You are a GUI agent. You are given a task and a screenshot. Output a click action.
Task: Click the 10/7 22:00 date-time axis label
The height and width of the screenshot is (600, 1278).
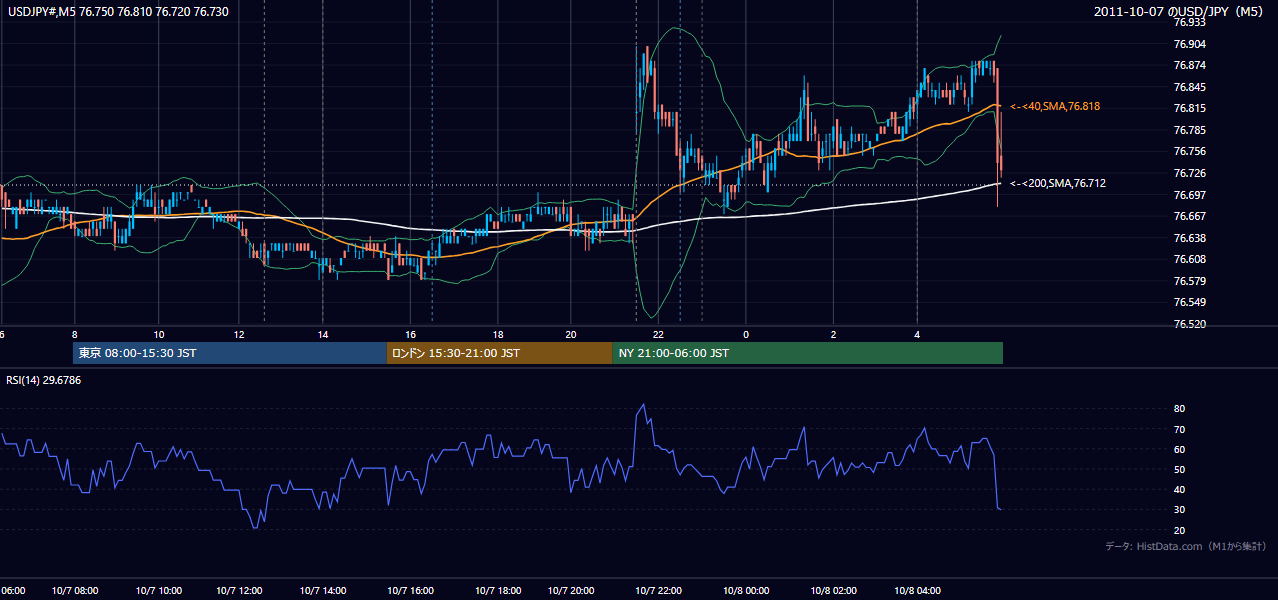658,591
